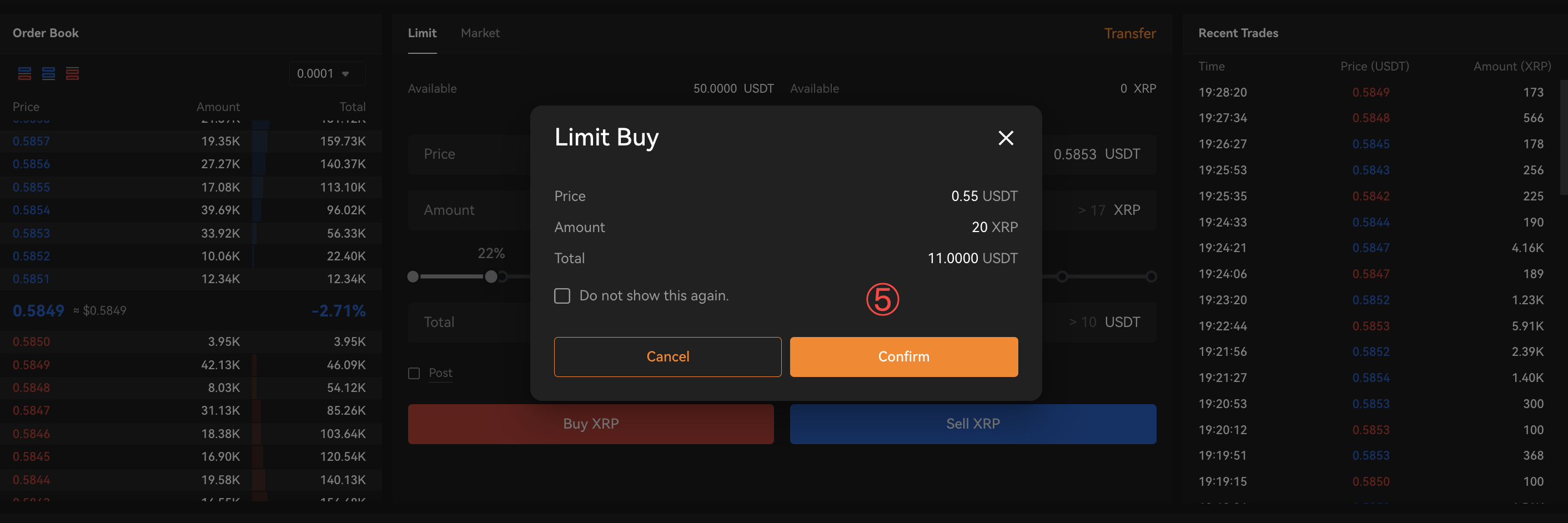
Task: Click the Recent Trades scrollbar
Action: 1564,137
